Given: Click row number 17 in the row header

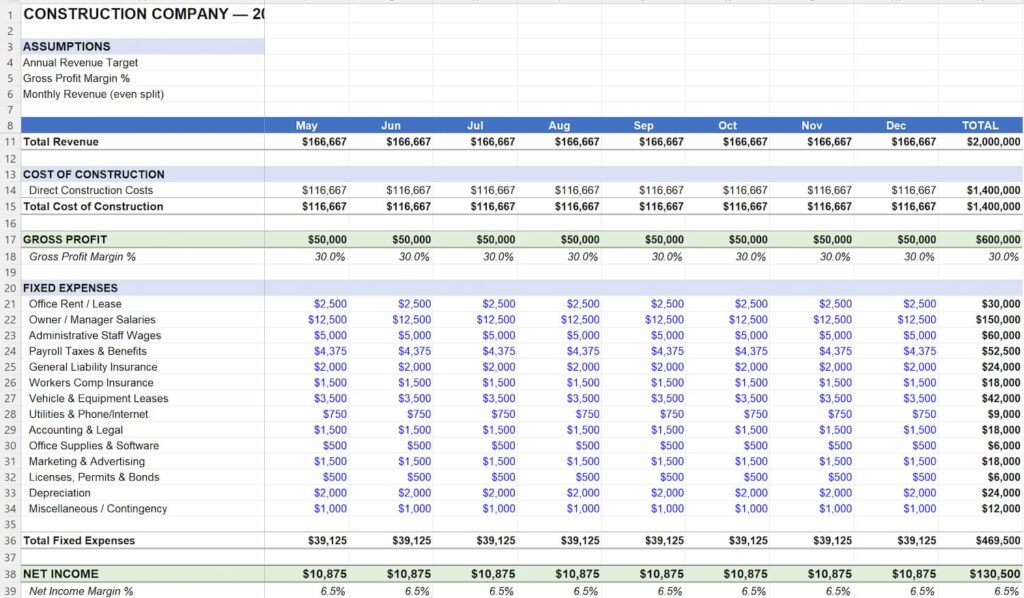Looking at the screenshot, I should [9, 240].
